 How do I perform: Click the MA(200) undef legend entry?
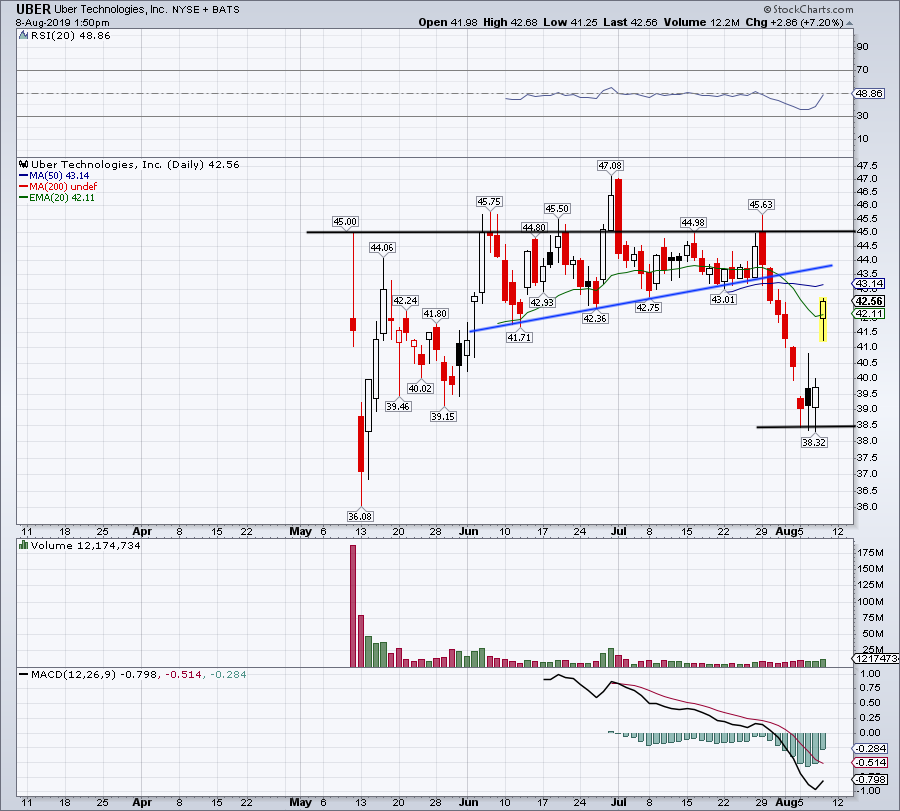point(58,187)
